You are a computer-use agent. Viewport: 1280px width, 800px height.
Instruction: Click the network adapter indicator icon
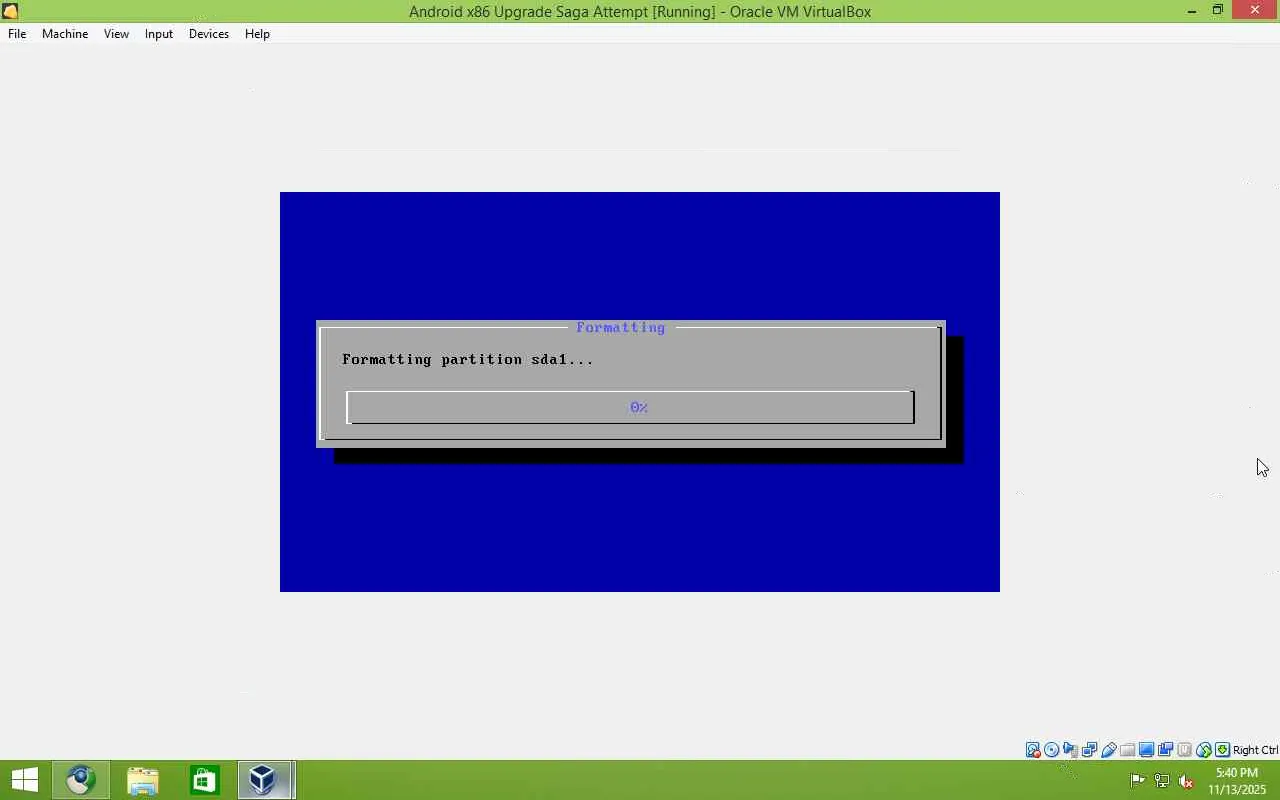[x=1090, y=750]
